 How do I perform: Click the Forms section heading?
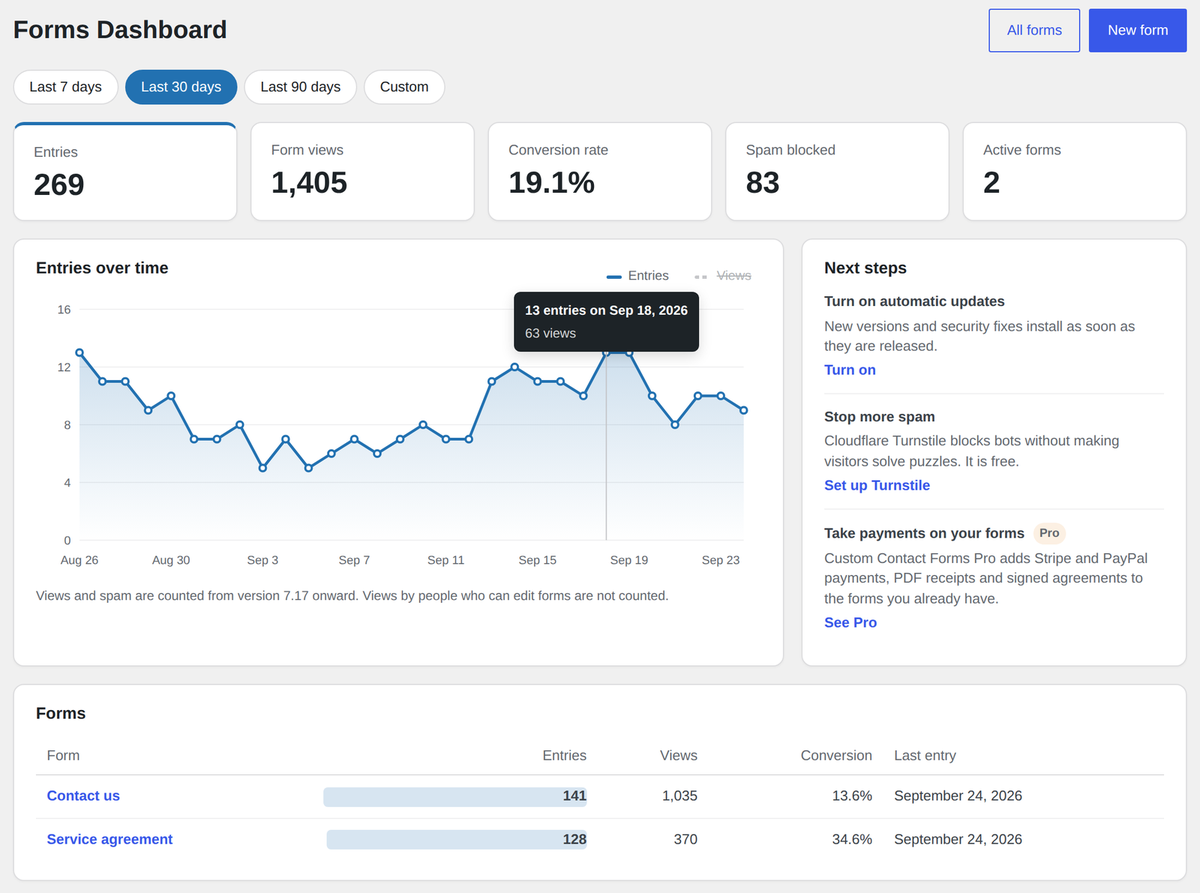click(61, 713)
